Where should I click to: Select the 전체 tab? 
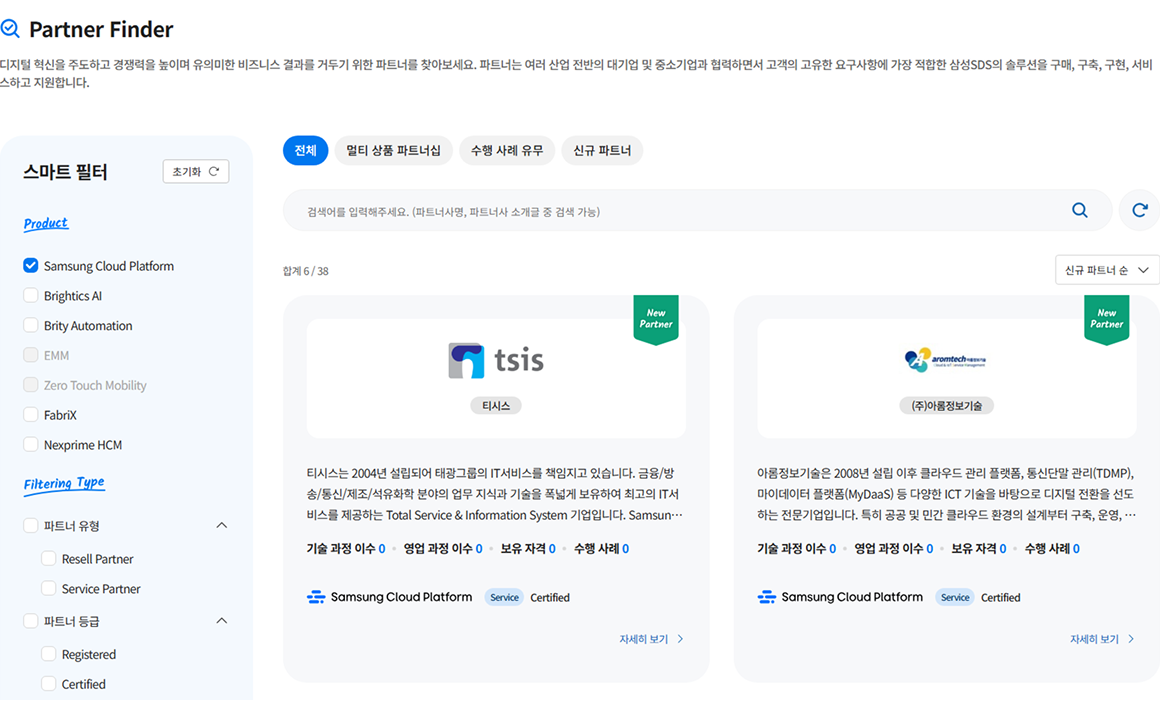(306, 150)
